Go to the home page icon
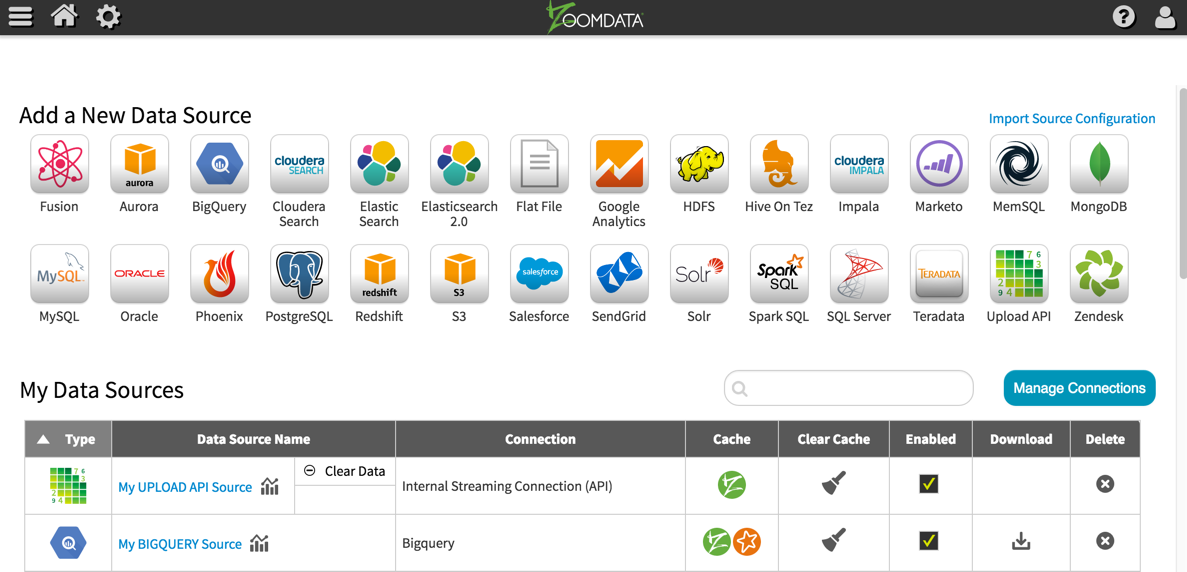The width and height of the screenshot is (1187, 572). [x=64, y=16]
